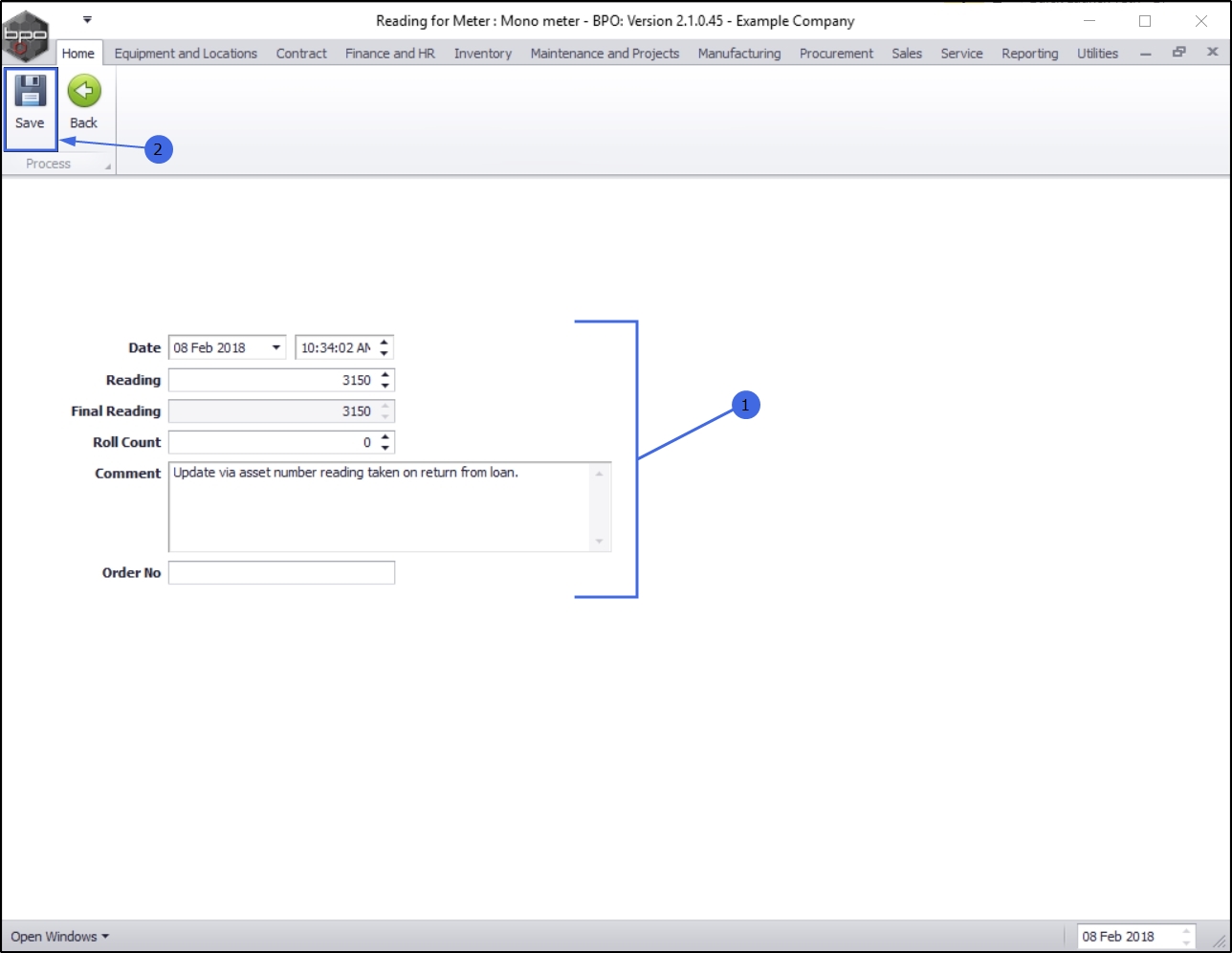Open the BPO application logo menu
The width and height of the screenshot is (1232, 953).
26,36
